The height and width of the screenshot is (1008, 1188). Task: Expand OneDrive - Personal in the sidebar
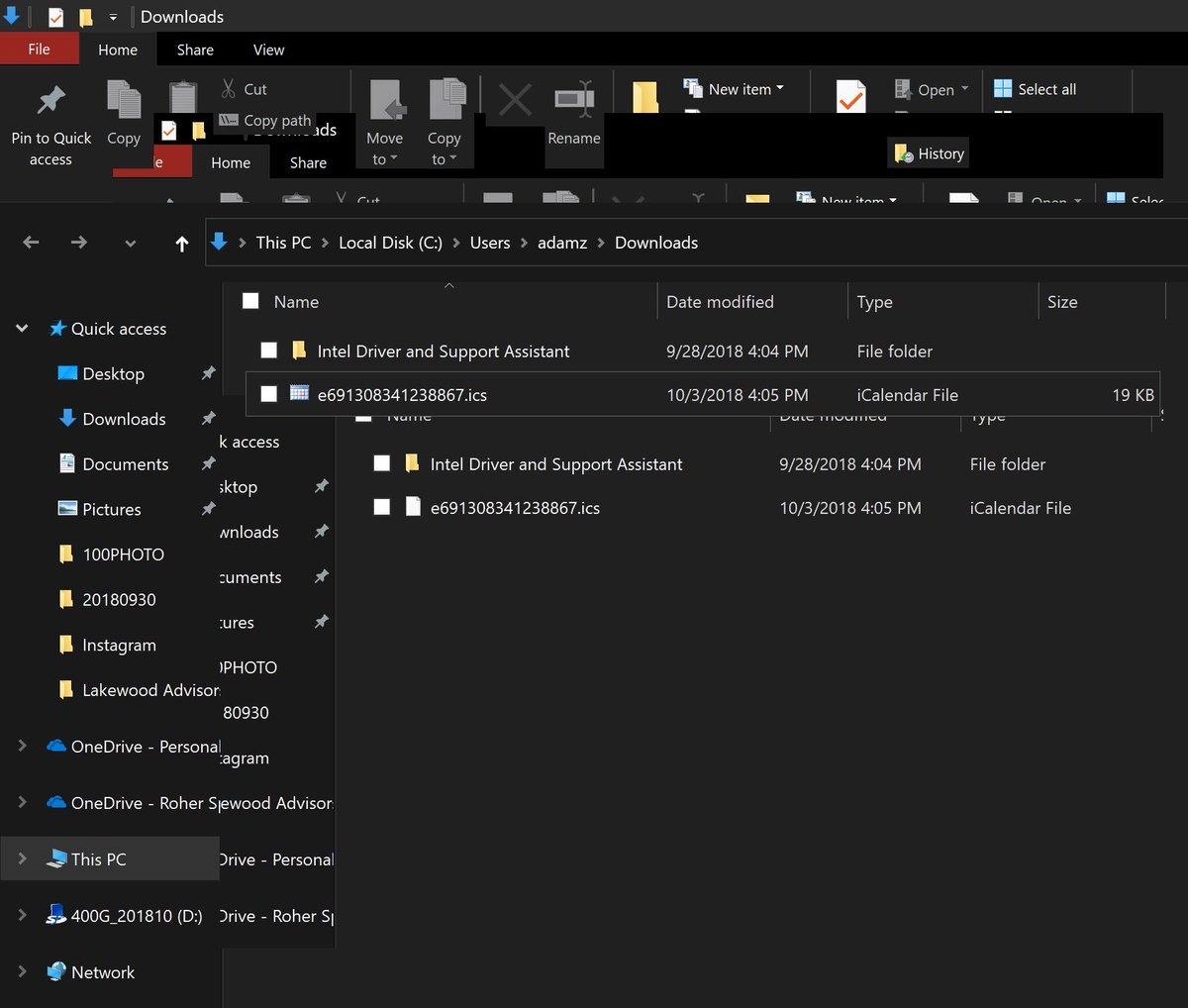(22, 746)
